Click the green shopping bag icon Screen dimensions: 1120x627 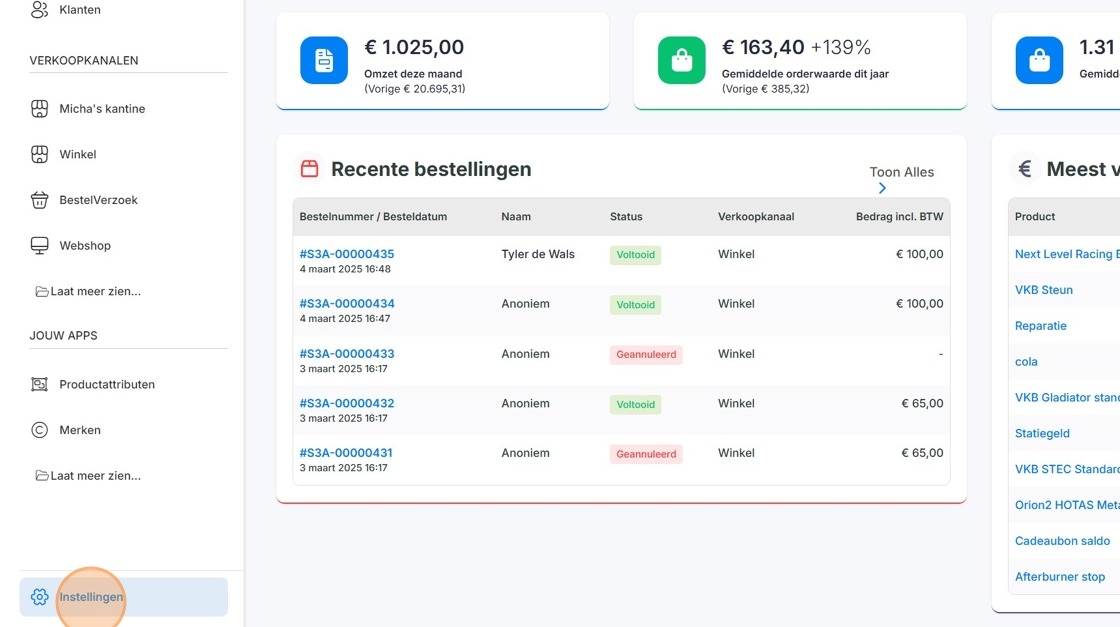(681, 60)
